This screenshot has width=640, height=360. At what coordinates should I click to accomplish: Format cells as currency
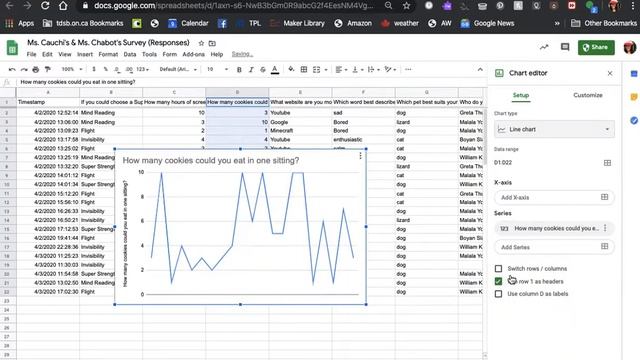point(94,69)
